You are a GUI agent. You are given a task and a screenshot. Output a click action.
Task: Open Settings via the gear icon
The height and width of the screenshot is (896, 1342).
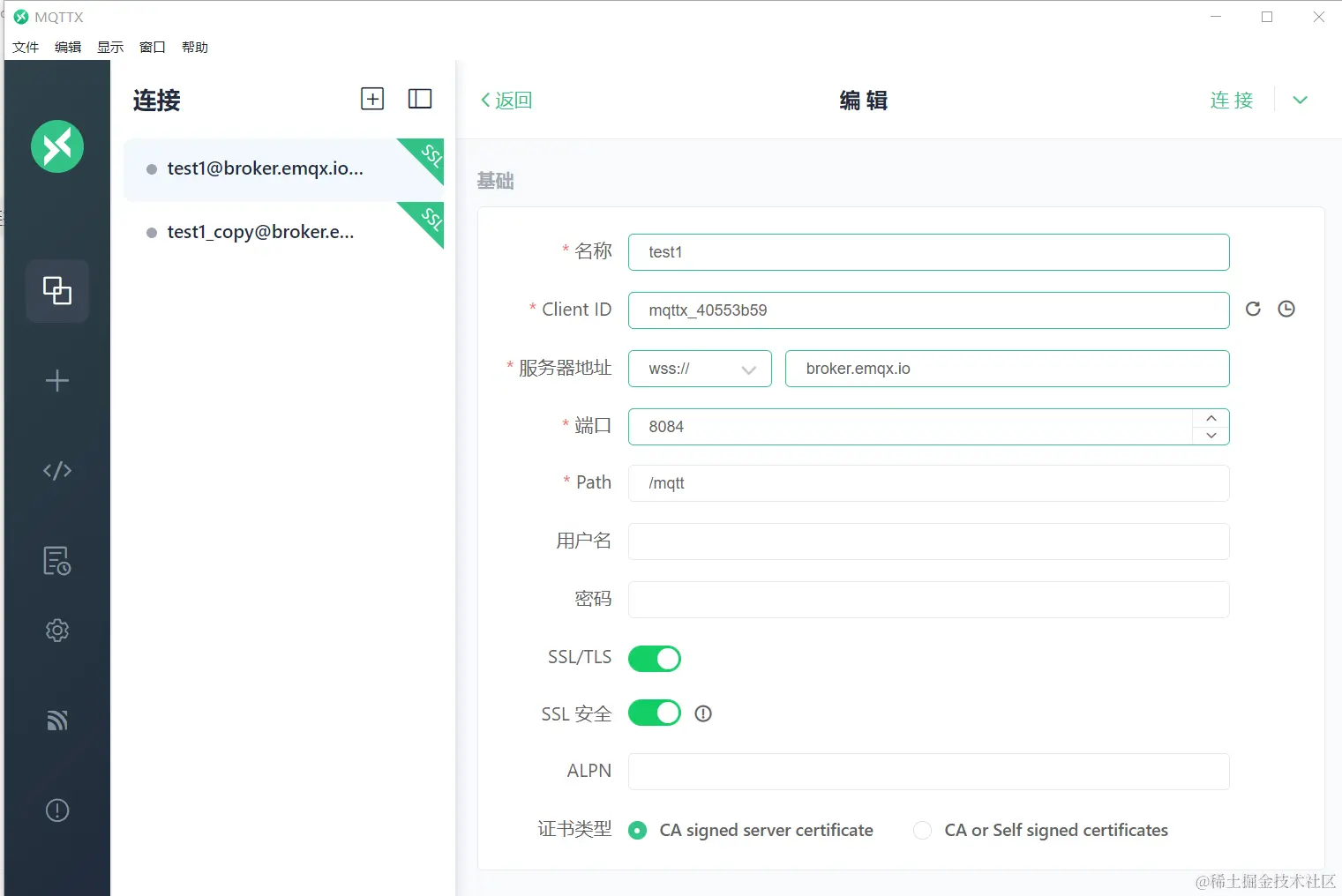coord(56,630)
